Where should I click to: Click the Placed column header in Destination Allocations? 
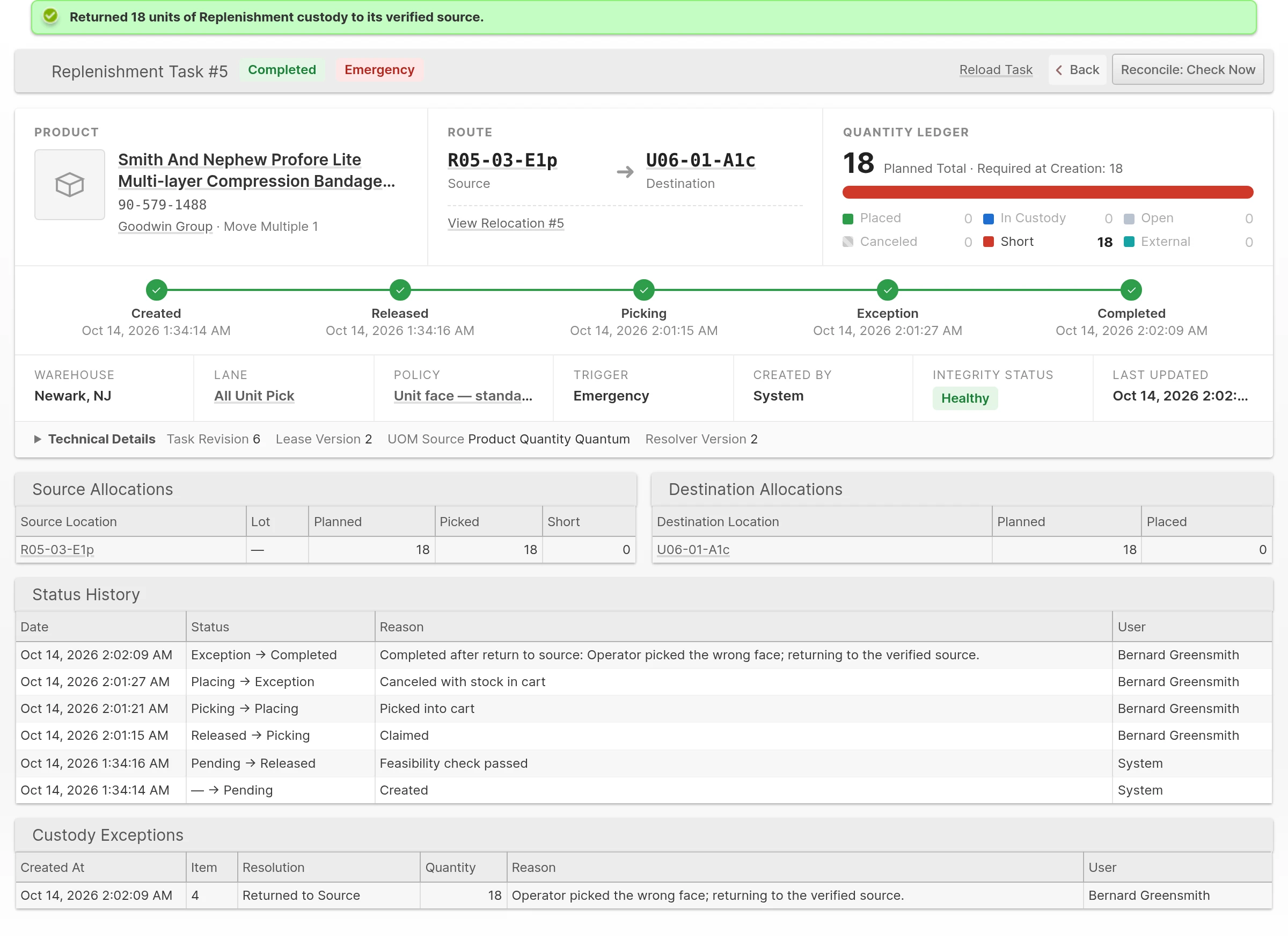(x=1206, y=522)
